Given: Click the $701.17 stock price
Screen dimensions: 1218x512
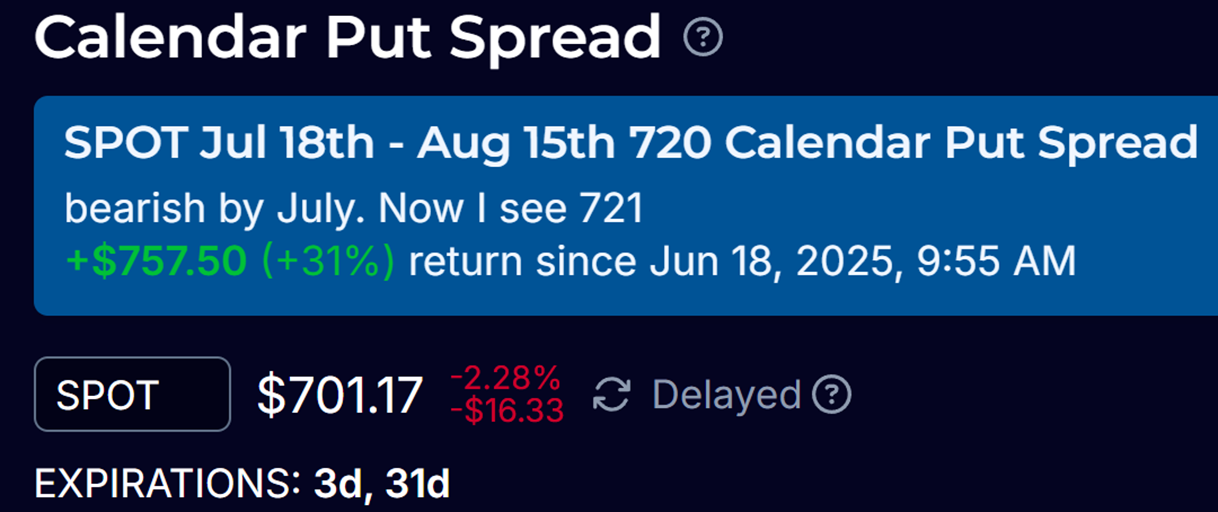Looking at the screenshot, I should click(340, 395).
